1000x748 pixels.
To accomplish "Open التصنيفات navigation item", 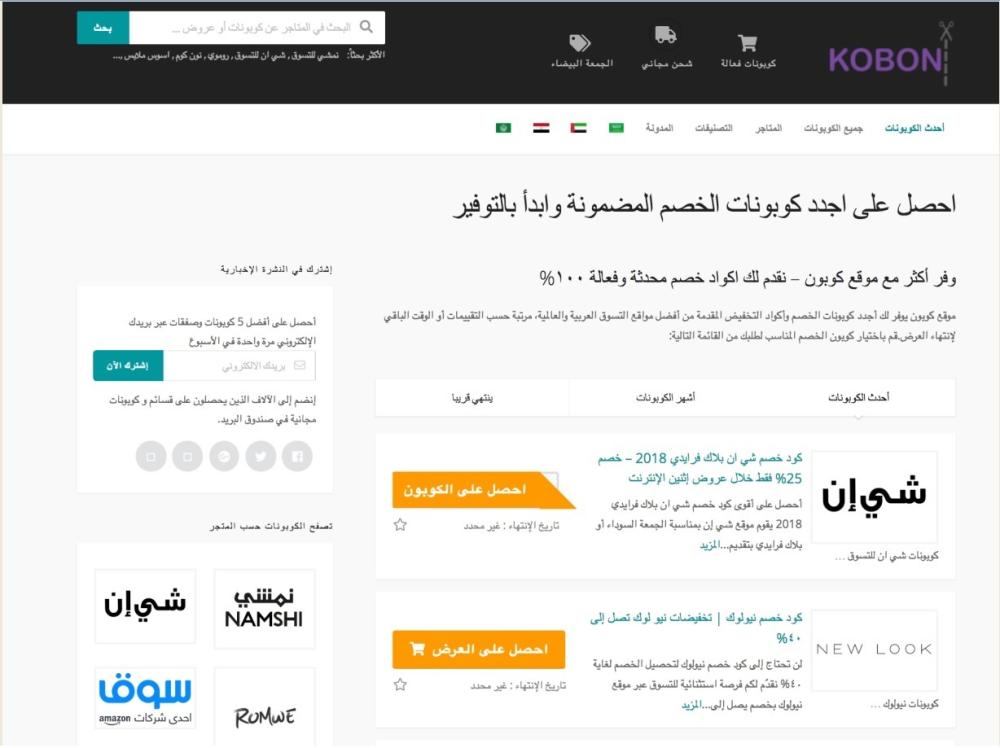I will 714,128.
